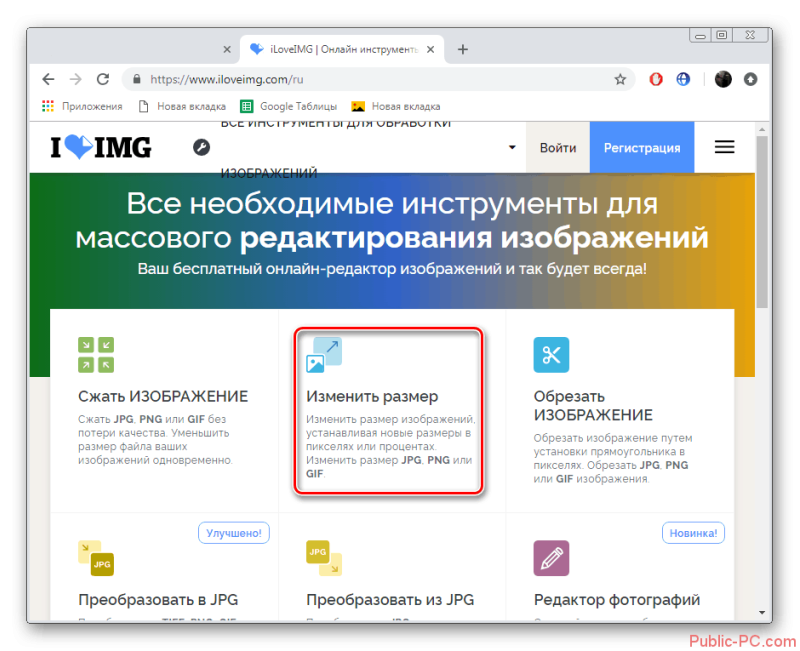The image size is (800, 651).
Task: Click the Приложения bookmarks label
Action: (92, 106)
